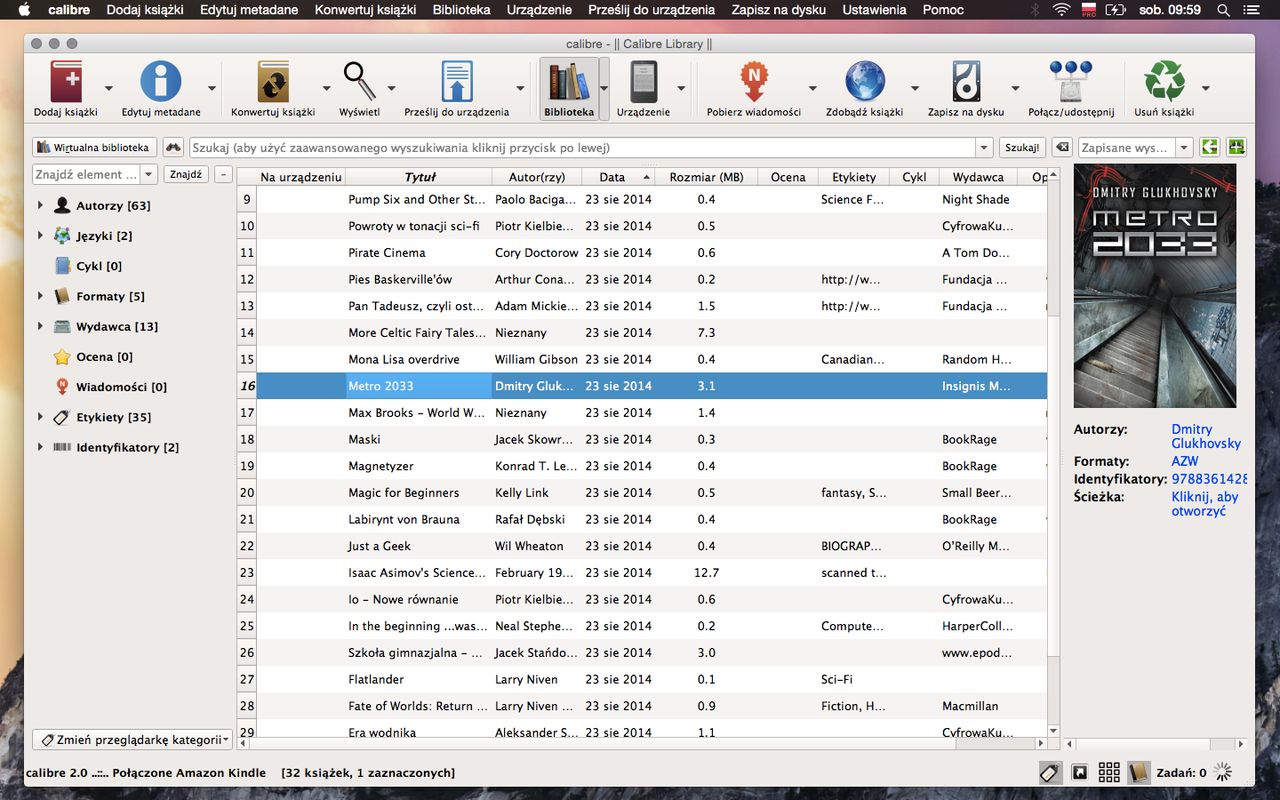
Task: Click the Urządzenie e-reader icon
Action: 643,82
